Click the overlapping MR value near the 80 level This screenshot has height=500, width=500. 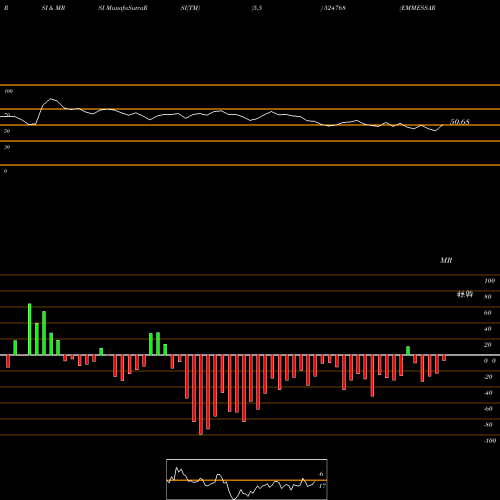click(465, 294)
